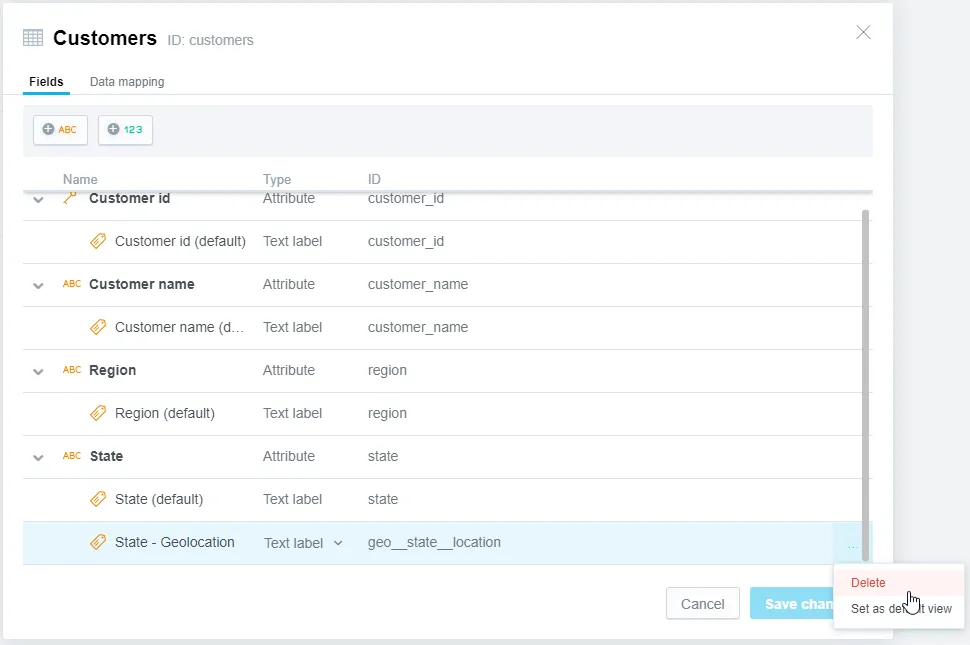Add a new text attribute with the ABC button
This screenshot has width=970, height=645.
pos(60,129)
